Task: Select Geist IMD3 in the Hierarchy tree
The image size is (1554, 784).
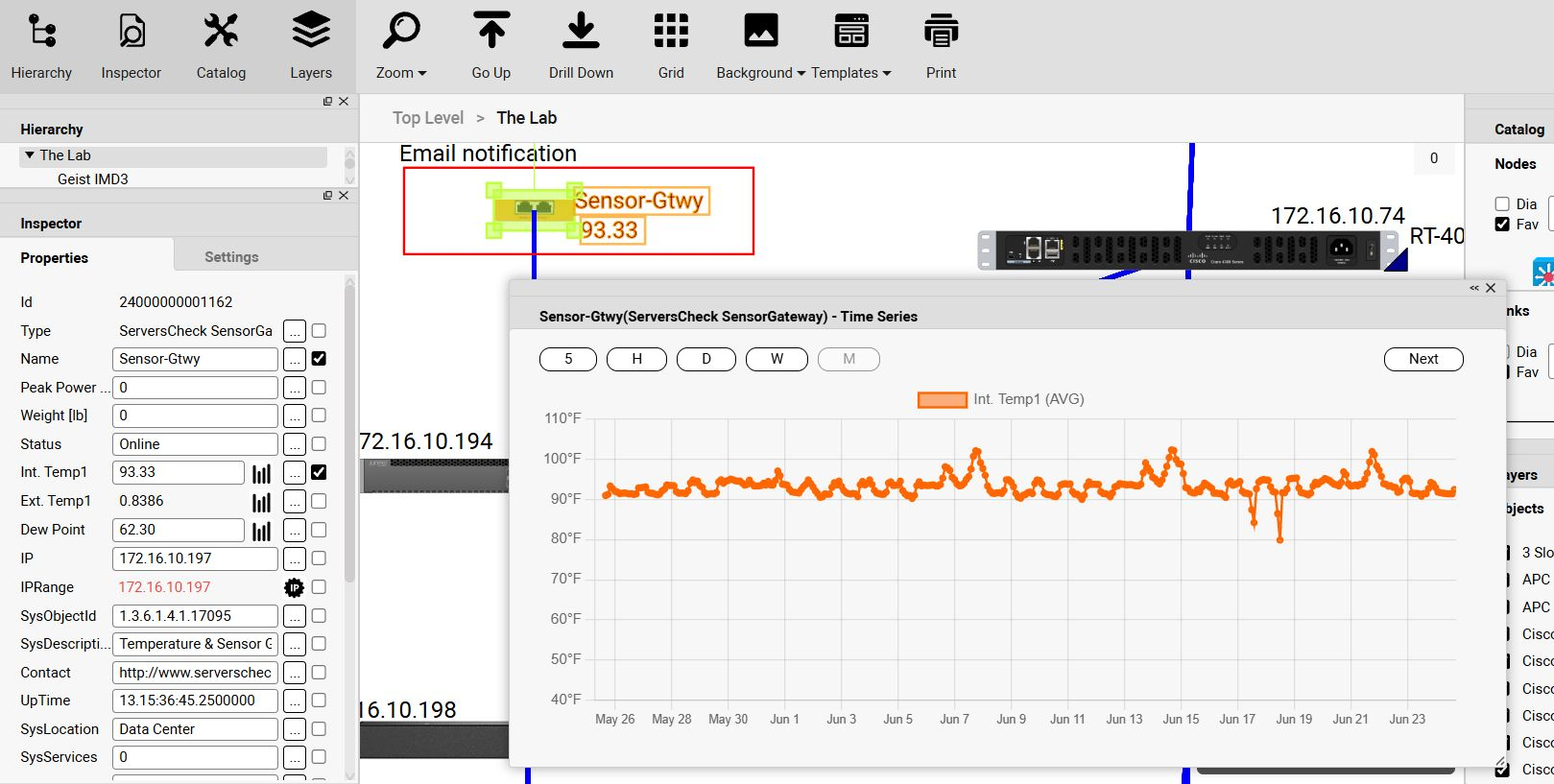Action: [x=92, y=179]
